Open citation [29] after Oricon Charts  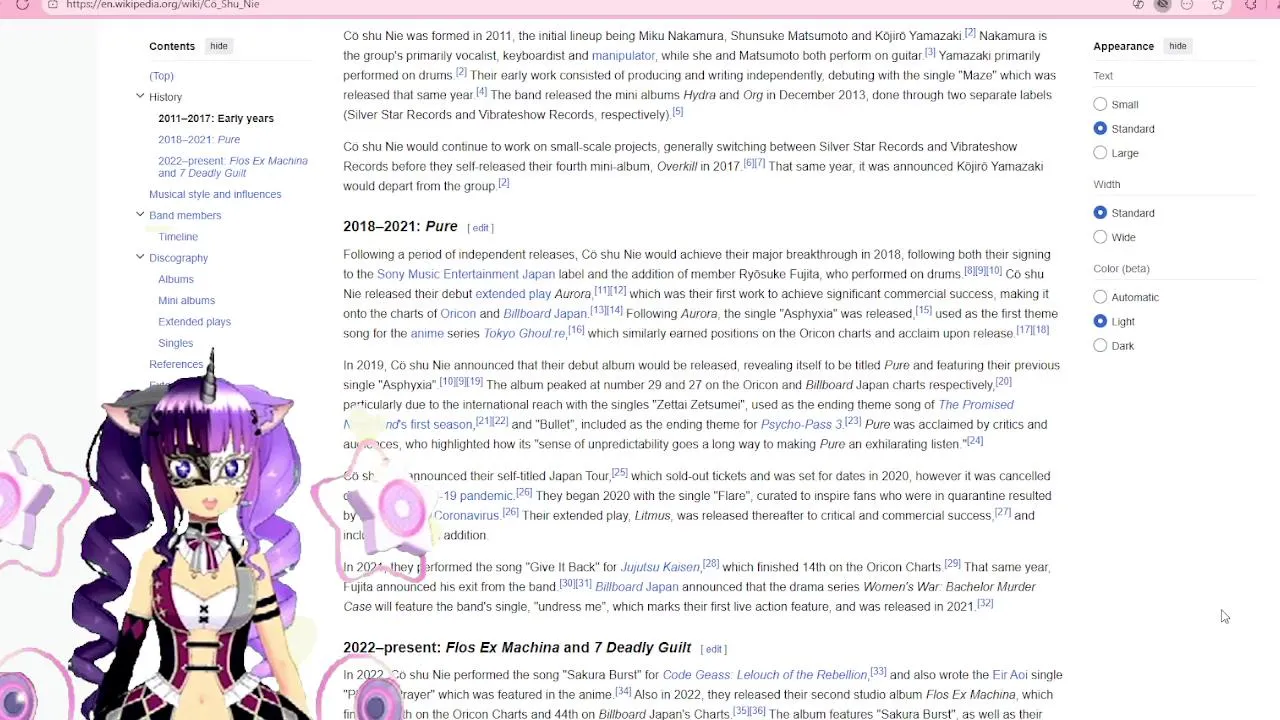pyautogui.click(x=952, y=564)
